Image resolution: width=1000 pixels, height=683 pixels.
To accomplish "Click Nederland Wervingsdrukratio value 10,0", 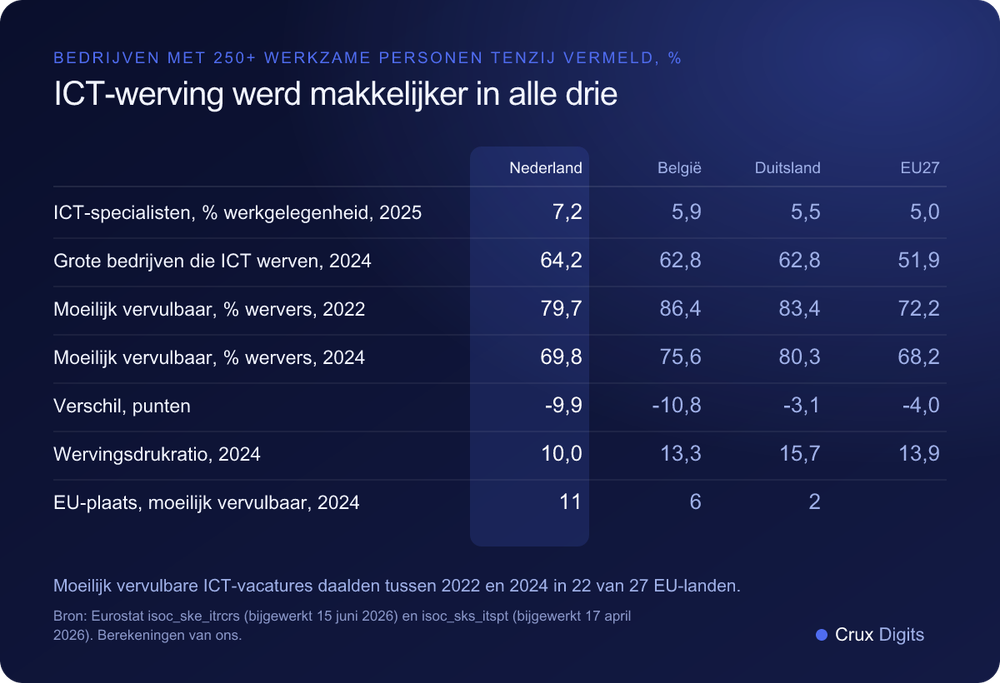I will 561,453.
